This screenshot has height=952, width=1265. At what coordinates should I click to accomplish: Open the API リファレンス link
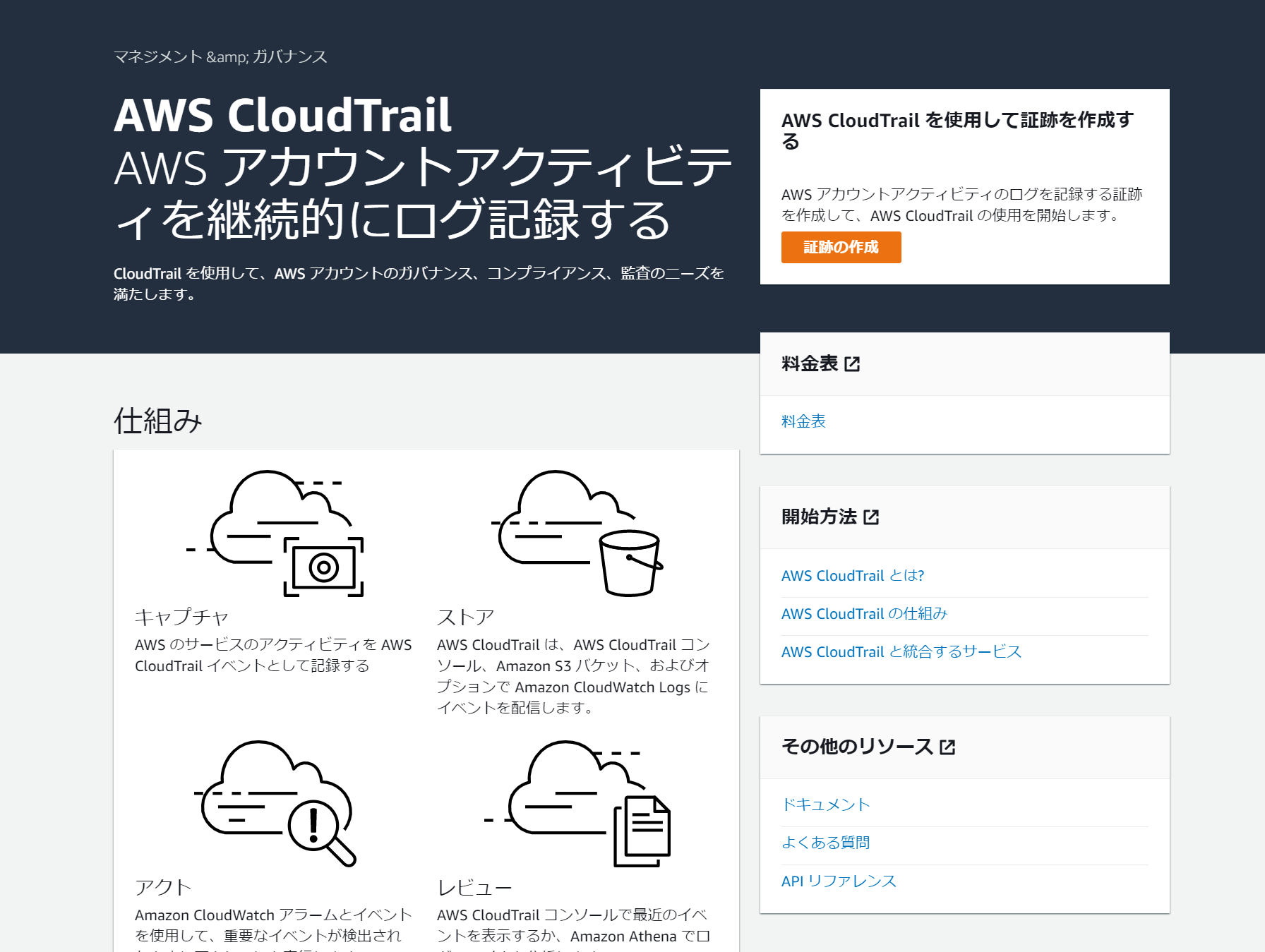839,881
